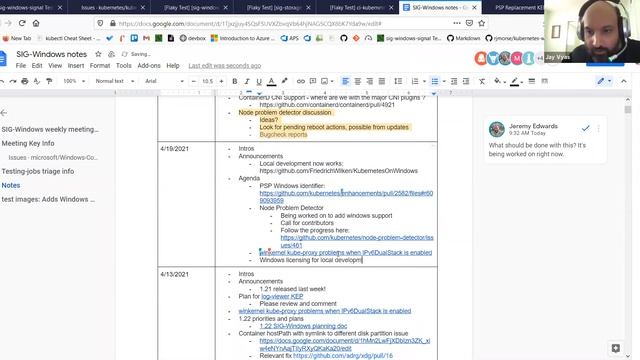
Task: Open the Help menu
Action: point(173,66)
